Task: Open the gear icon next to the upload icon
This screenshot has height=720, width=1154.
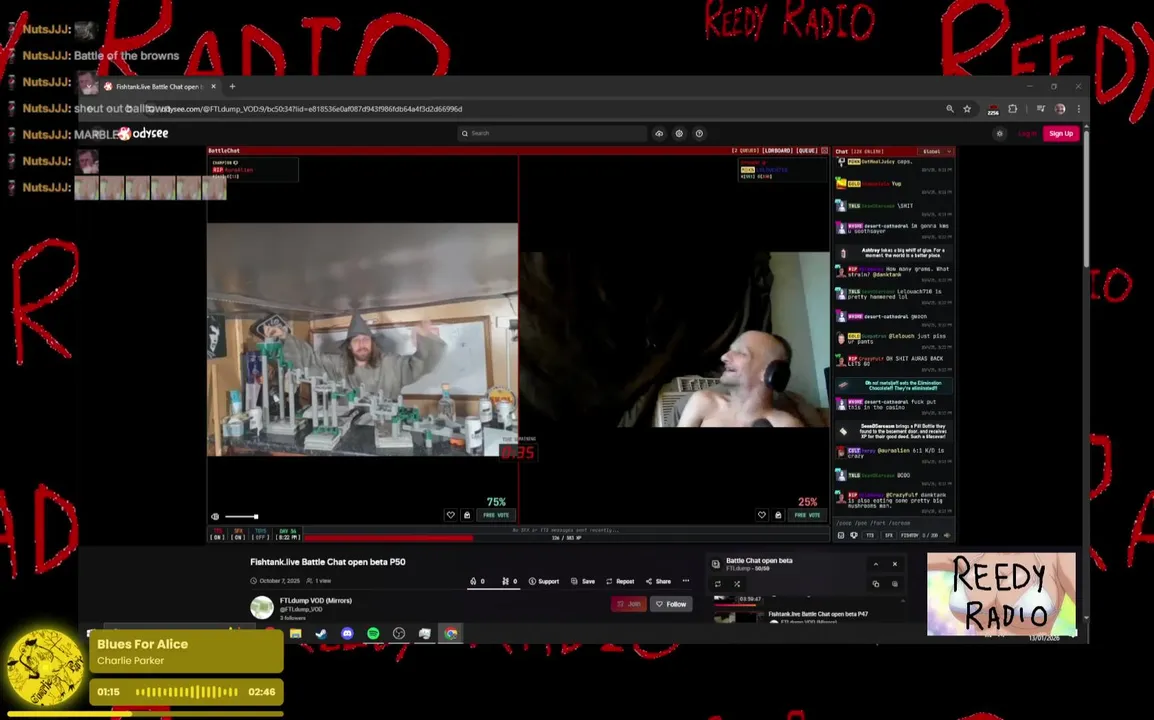Action: 679,133
